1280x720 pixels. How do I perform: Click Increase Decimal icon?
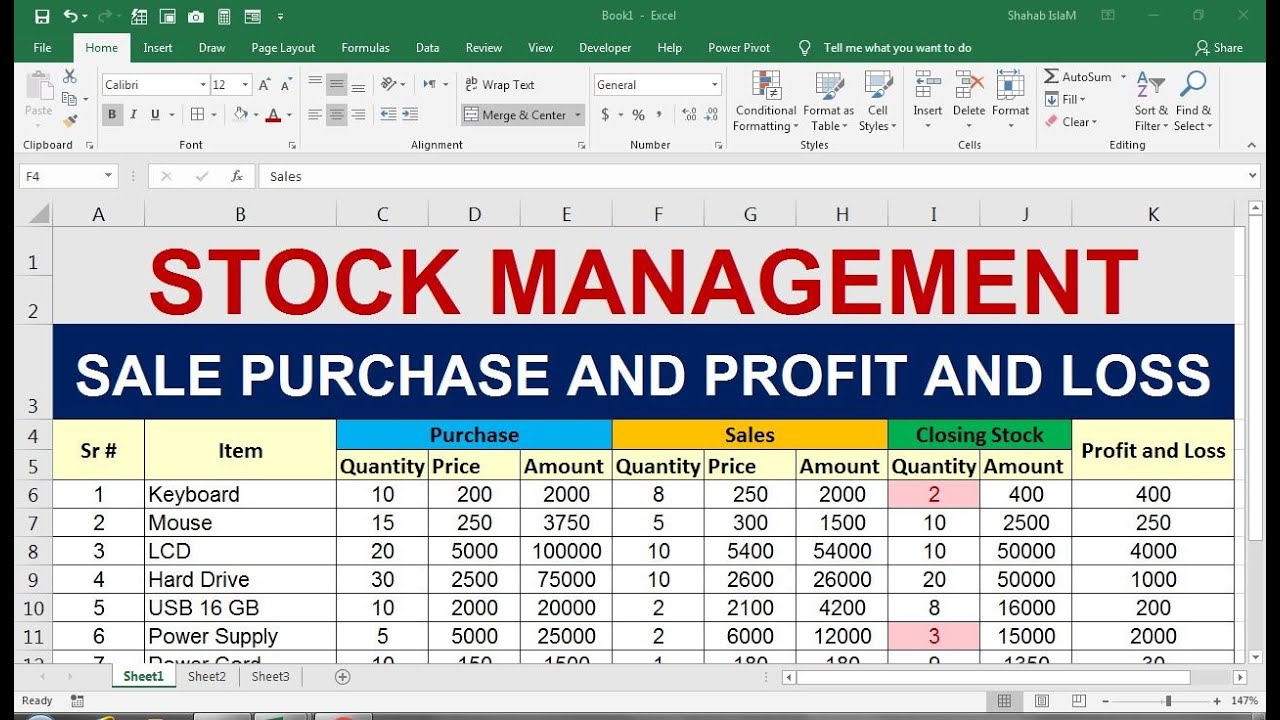tap(690, 115)
